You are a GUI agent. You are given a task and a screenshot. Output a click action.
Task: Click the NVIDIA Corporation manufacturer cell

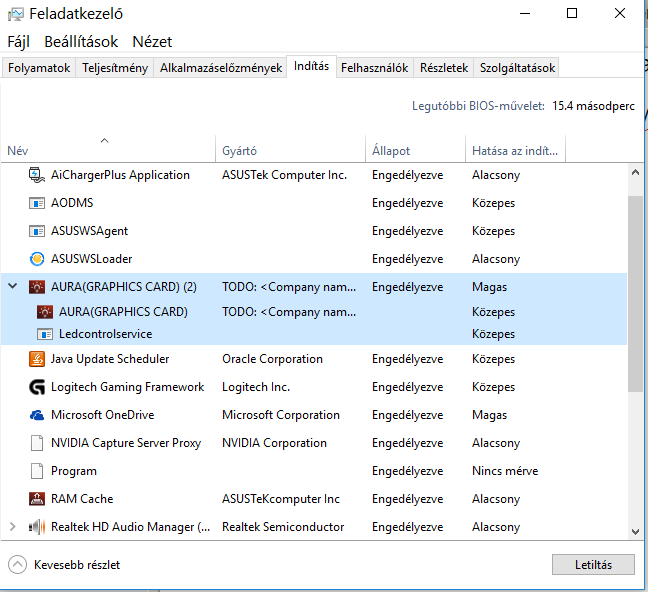274,443
